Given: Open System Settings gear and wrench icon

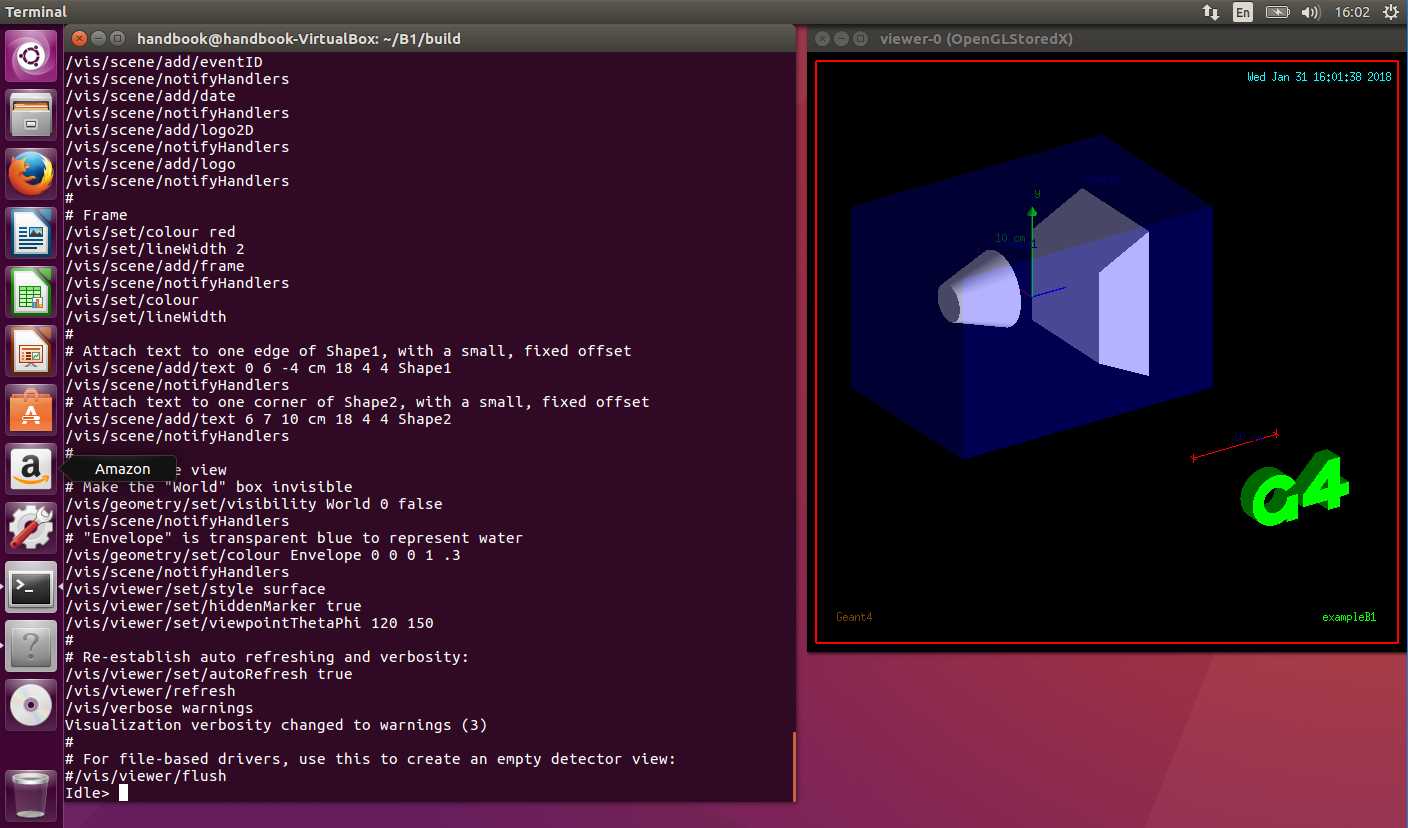Looking at the screenshot, I should click(31, 528).
